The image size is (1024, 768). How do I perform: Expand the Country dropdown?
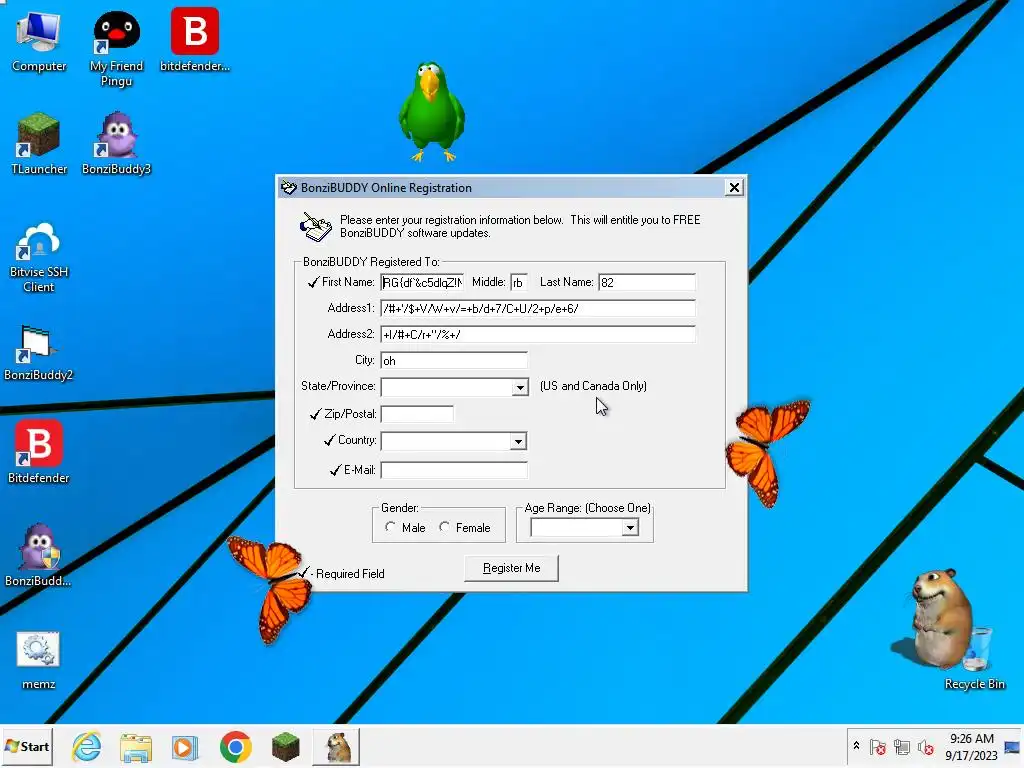point(518,441)
